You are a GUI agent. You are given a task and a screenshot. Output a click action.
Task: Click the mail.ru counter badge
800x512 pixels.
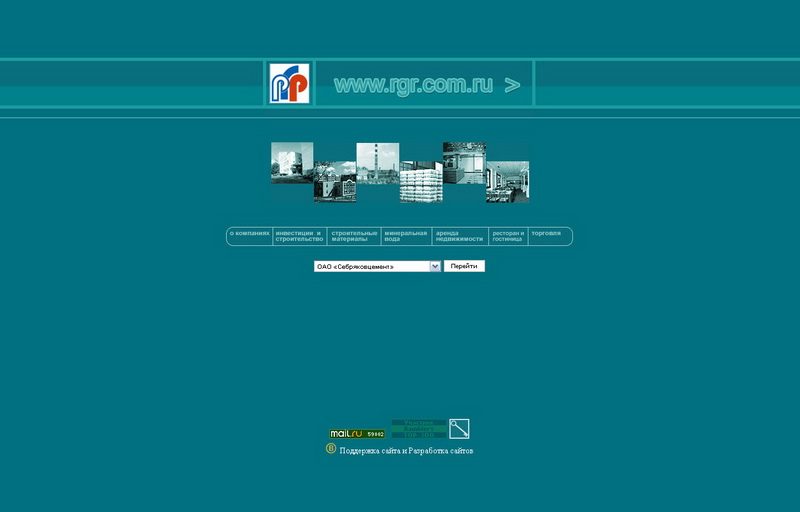coord(357,434)
